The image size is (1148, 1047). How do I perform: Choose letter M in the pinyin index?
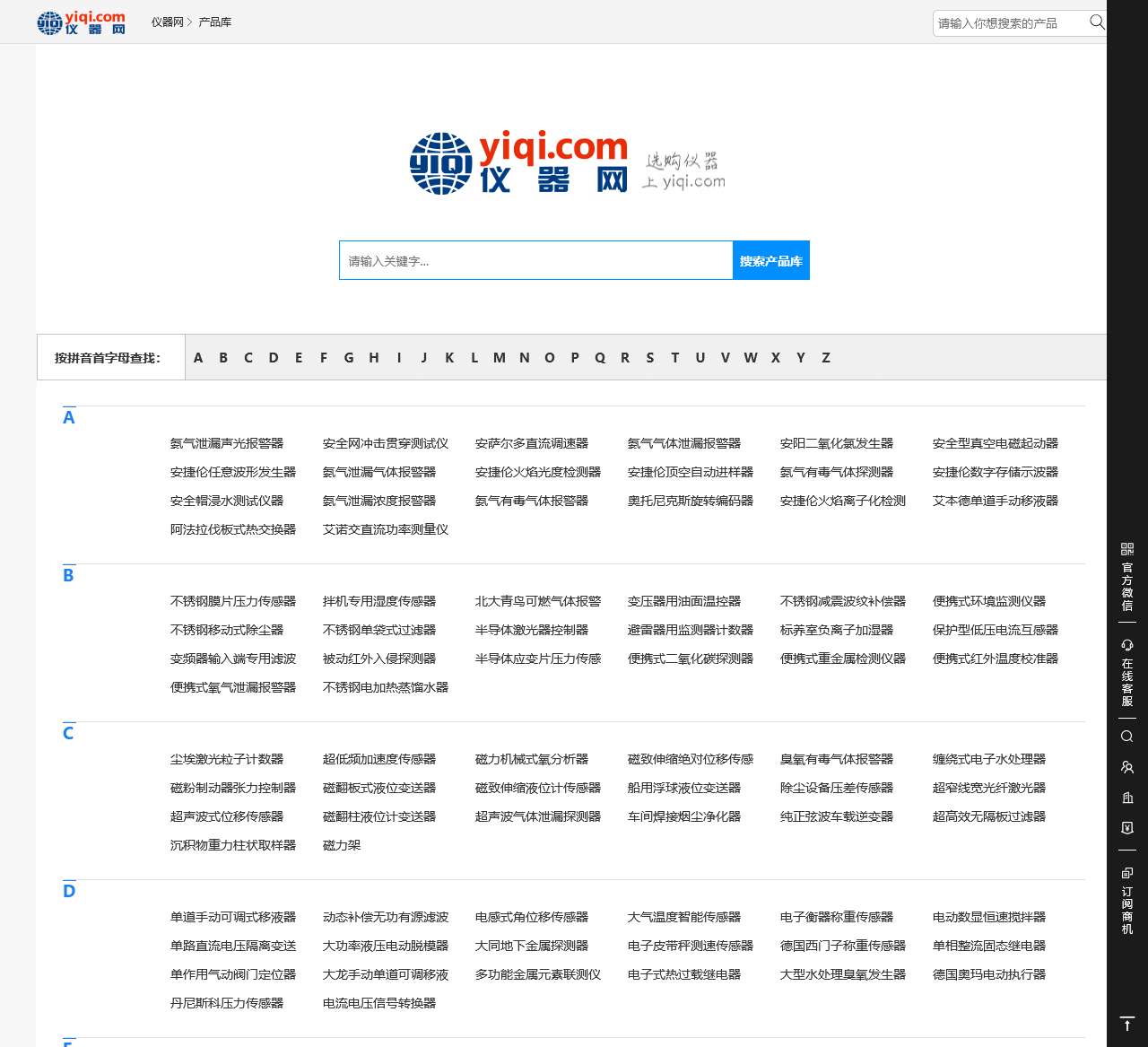tap(500, 357)
